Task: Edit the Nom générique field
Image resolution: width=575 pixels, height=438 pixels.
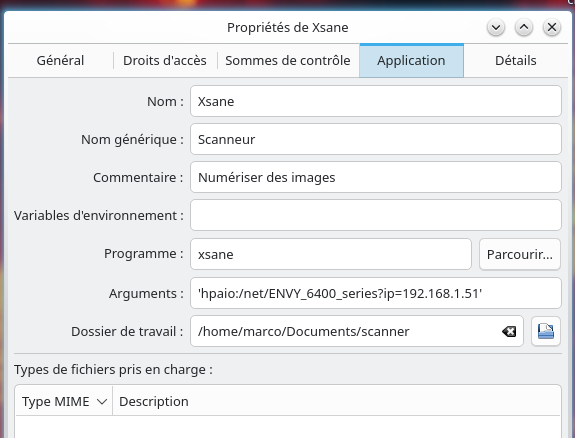Action: click(x=376, y=139)
